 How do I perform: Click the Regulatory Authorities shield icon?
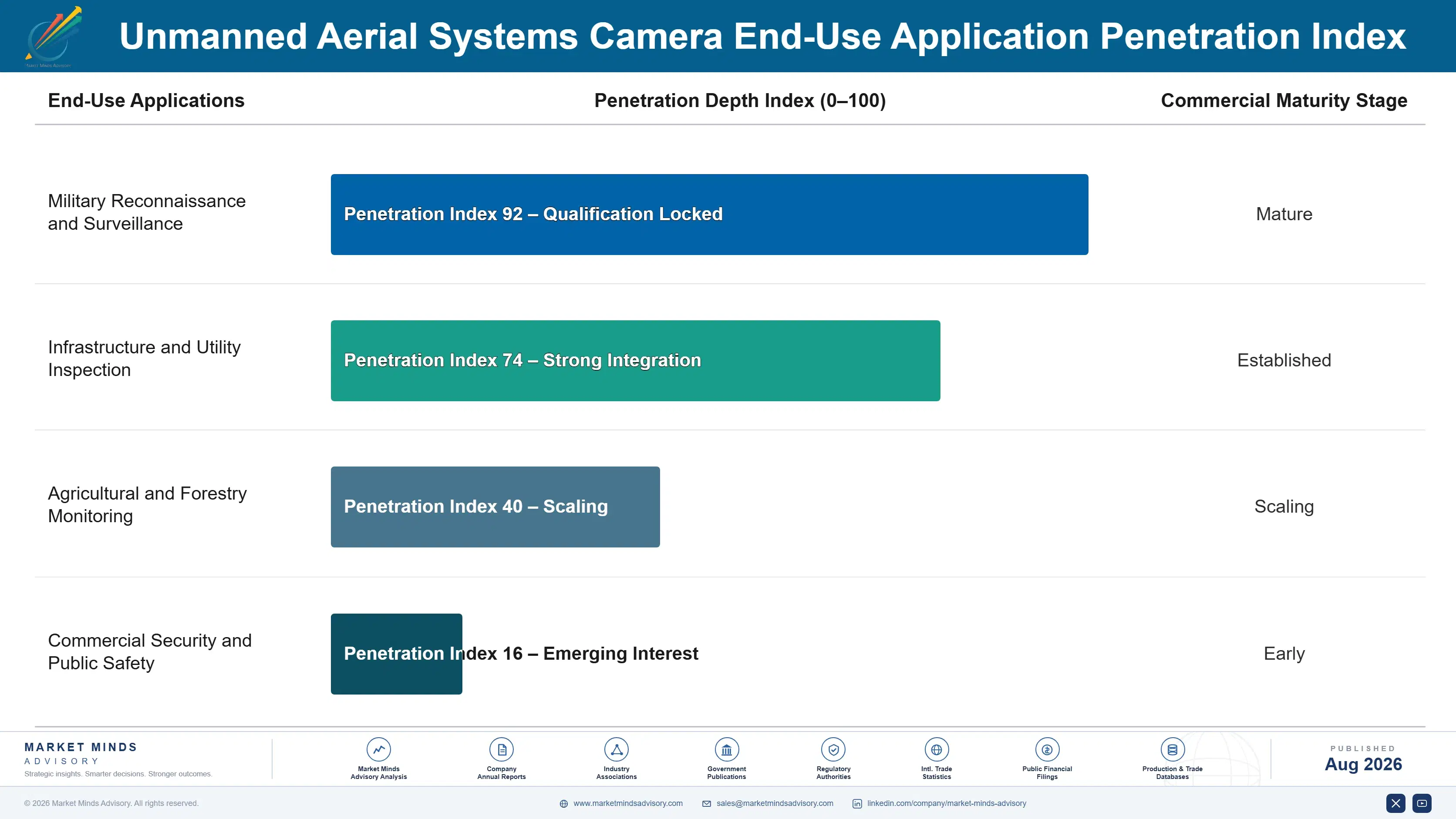point(833,749)
